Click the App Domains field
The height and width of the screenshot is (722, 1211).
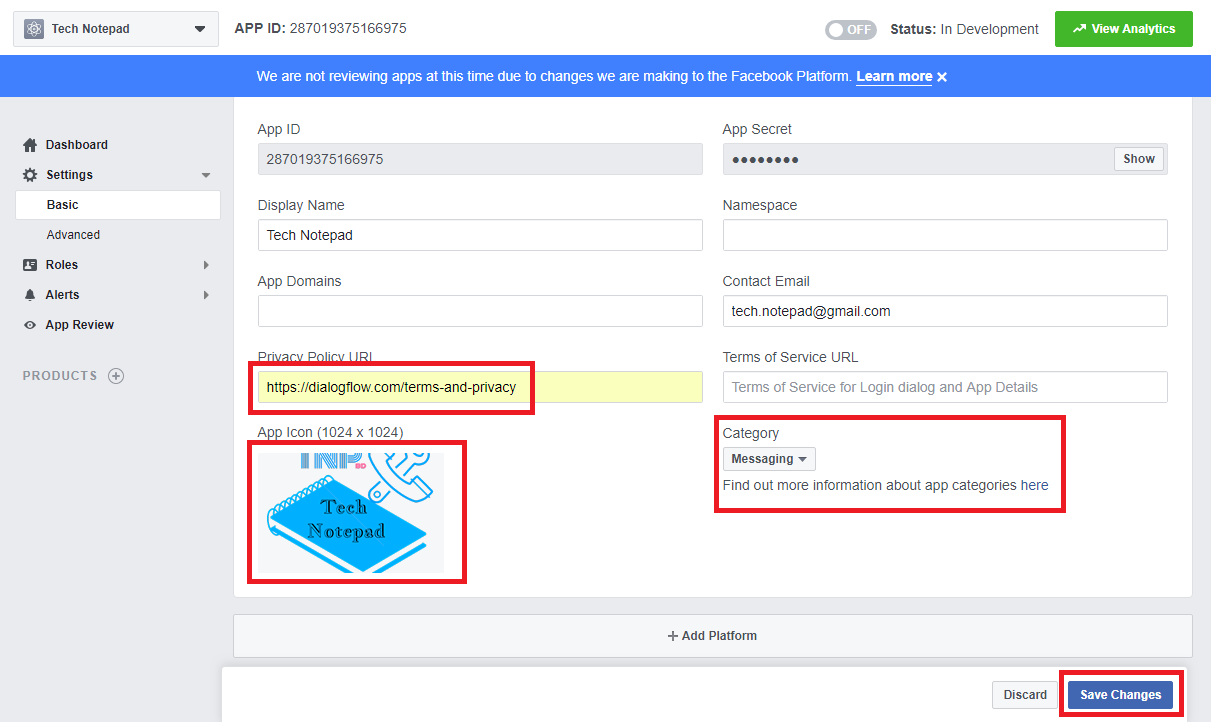pos(480,311)
